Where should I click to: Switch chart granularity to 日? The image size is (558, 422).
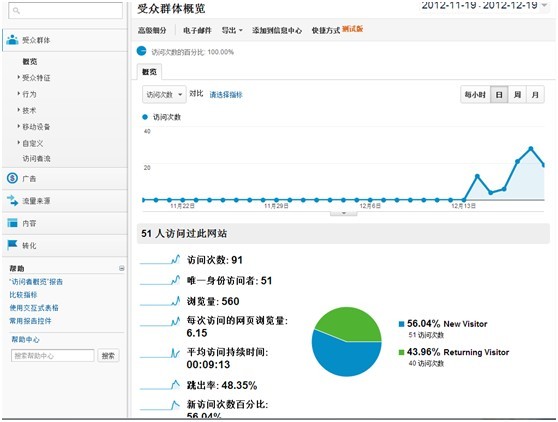[499, 95]
